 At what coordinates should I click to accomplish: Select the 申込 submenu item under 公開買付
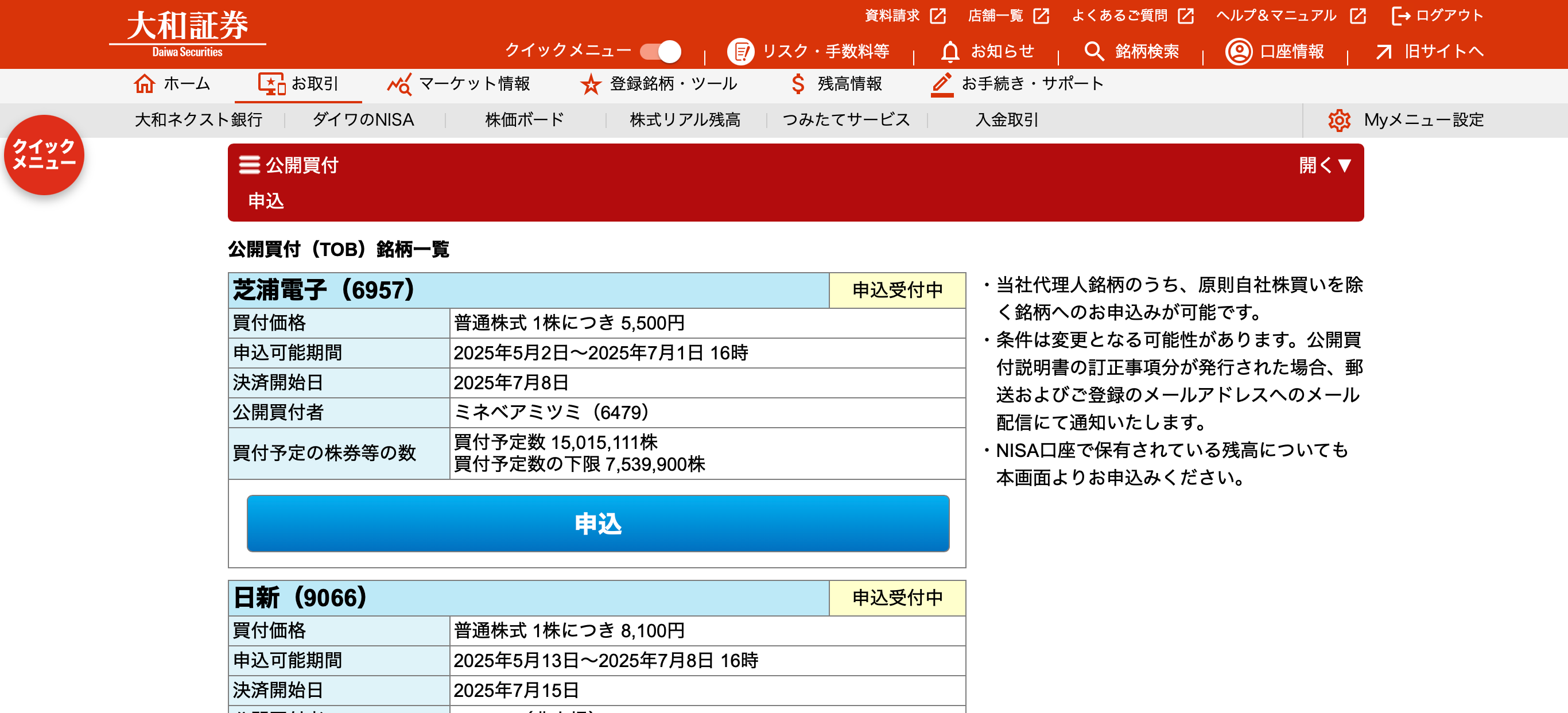click(x=266, y=201)
